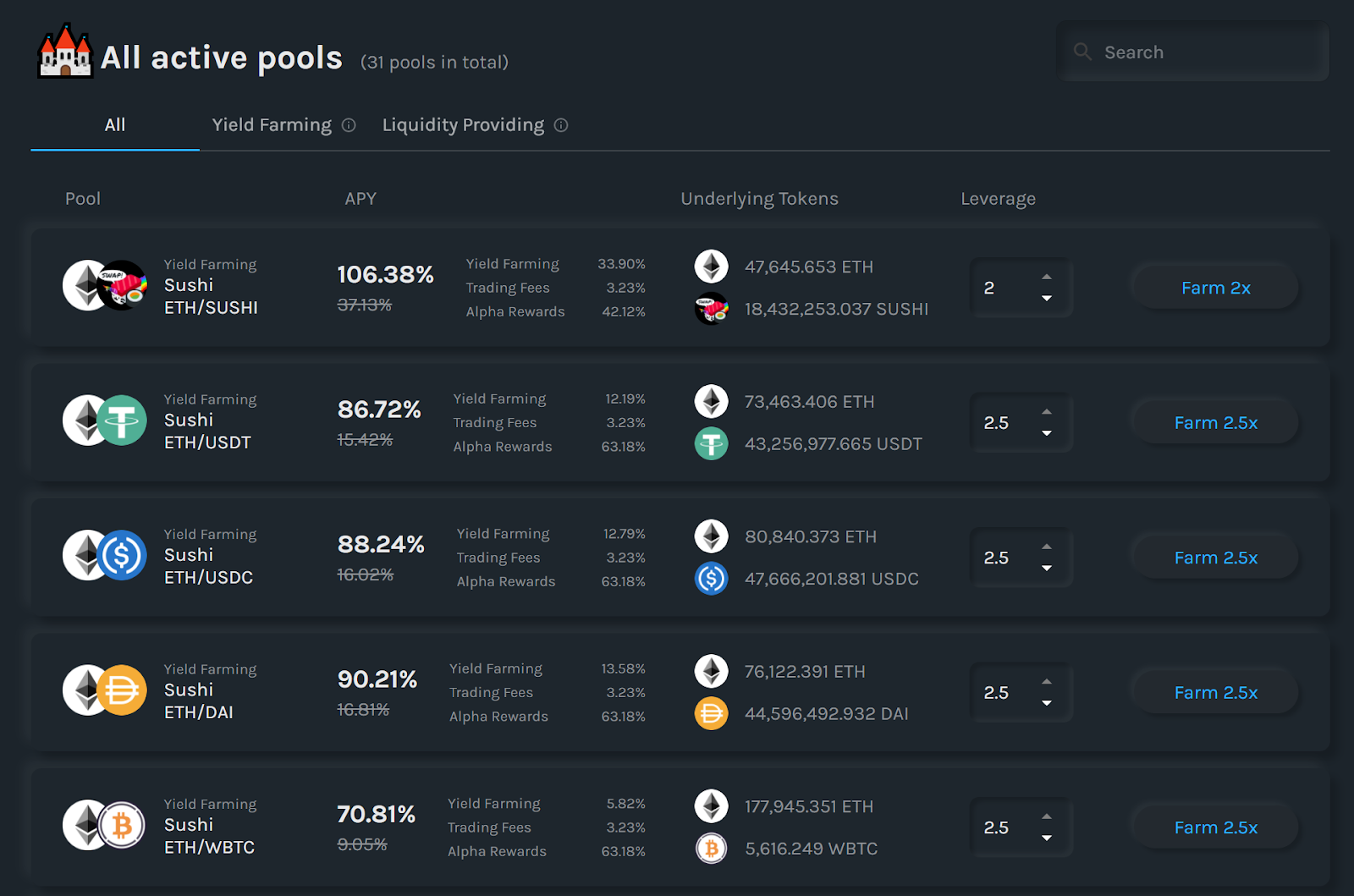Click Farm 2.5x for ETH/USDC
Image resolution: width=1354 pixels, height=896 pixels.
[1215, 558]
